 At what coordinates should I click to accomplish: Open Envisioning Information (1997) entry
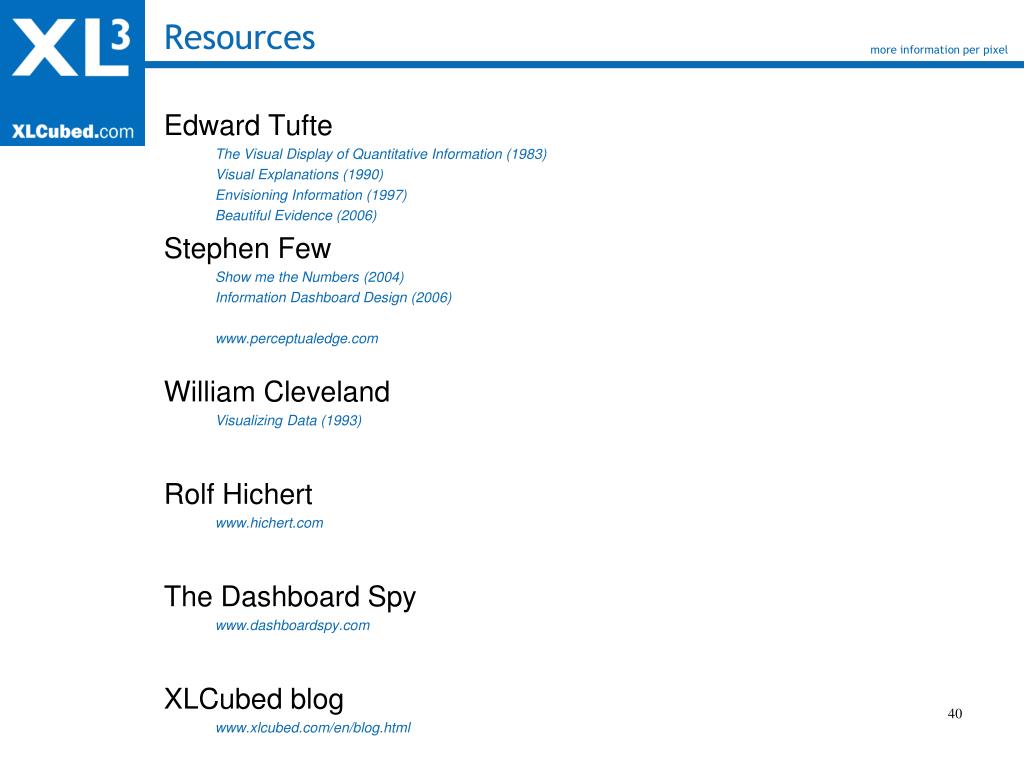312,195
